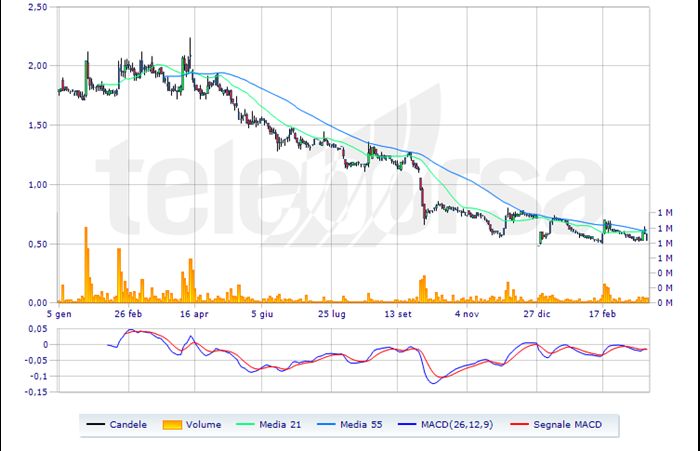Click the 13 set date axis label
This screenshot has height=451, width=700.
pyautogui.click(x=398, y=313)
